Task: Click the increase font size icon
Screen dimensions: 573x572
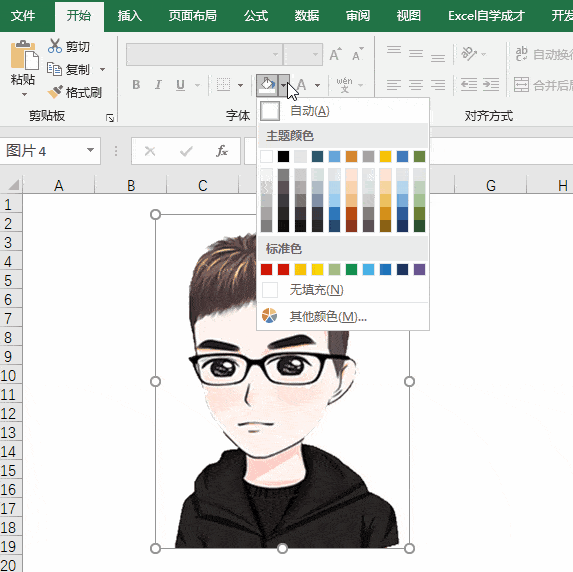Action: [335, 54]
